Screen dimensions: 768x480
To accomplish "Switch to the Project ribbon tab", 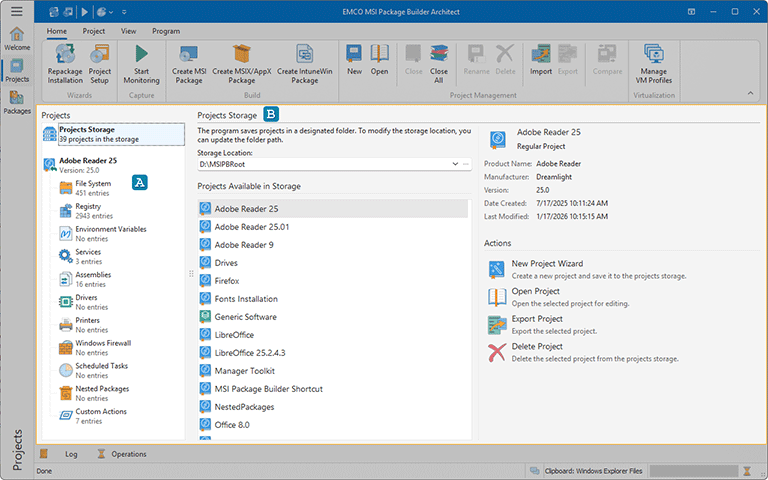I will [94, 31].
